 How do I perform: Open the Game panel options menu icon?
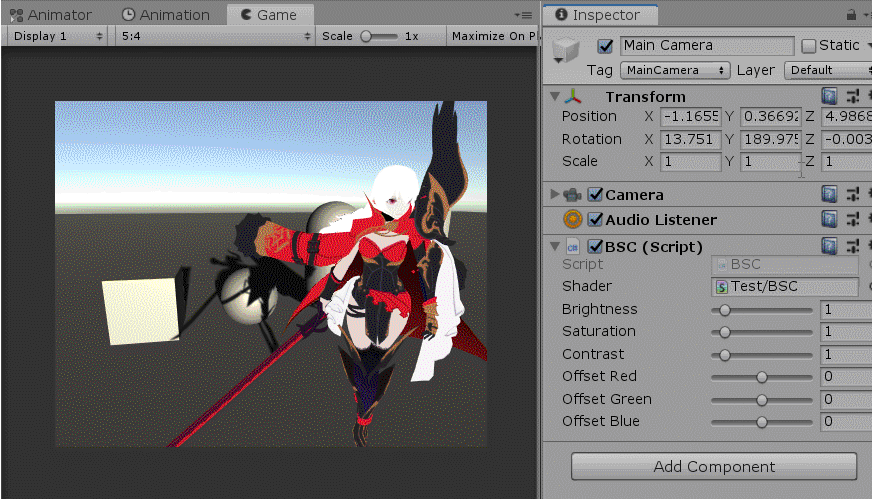click(x=523, y=15)
